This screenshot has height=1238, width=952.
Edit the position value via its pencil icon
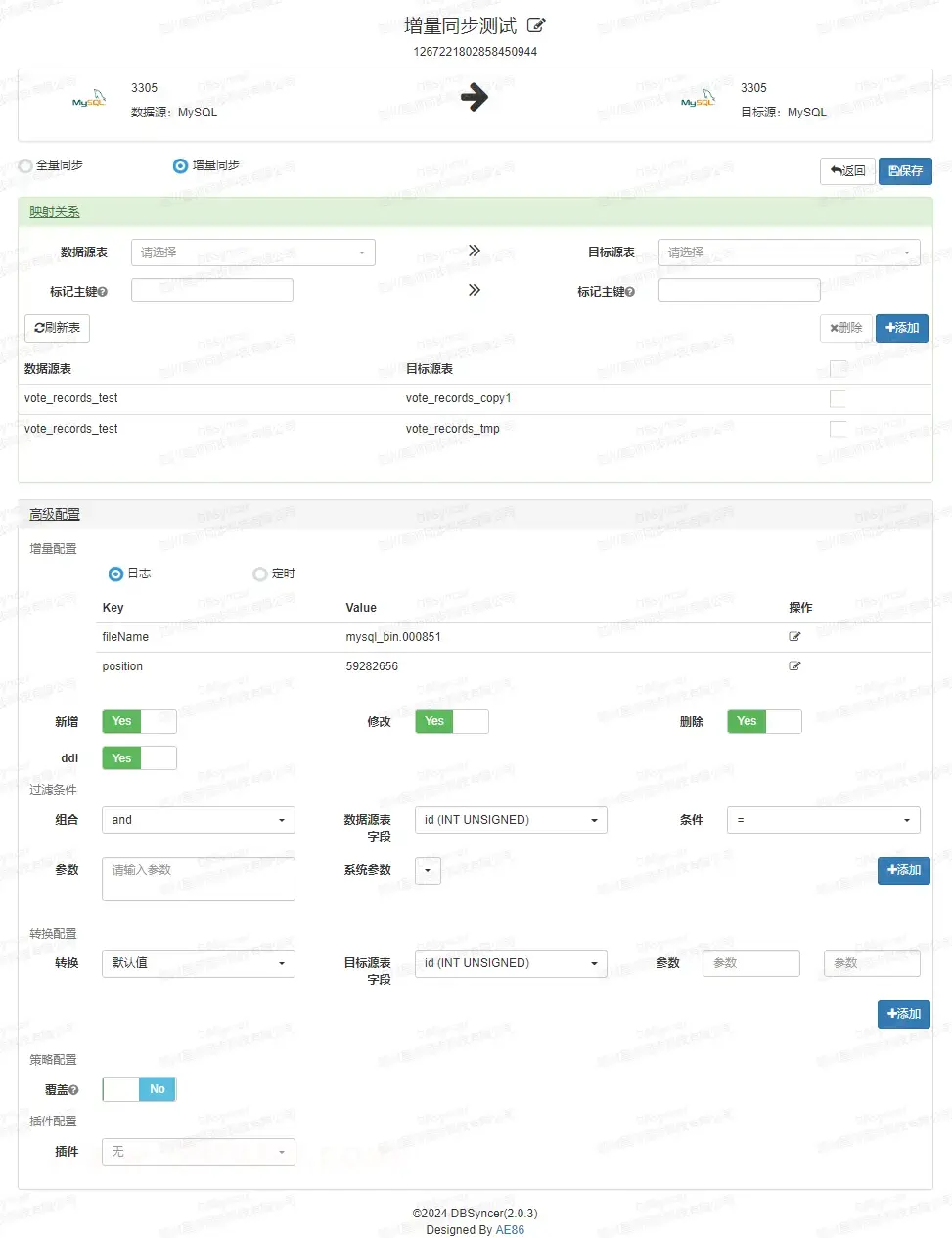(794, 665)
